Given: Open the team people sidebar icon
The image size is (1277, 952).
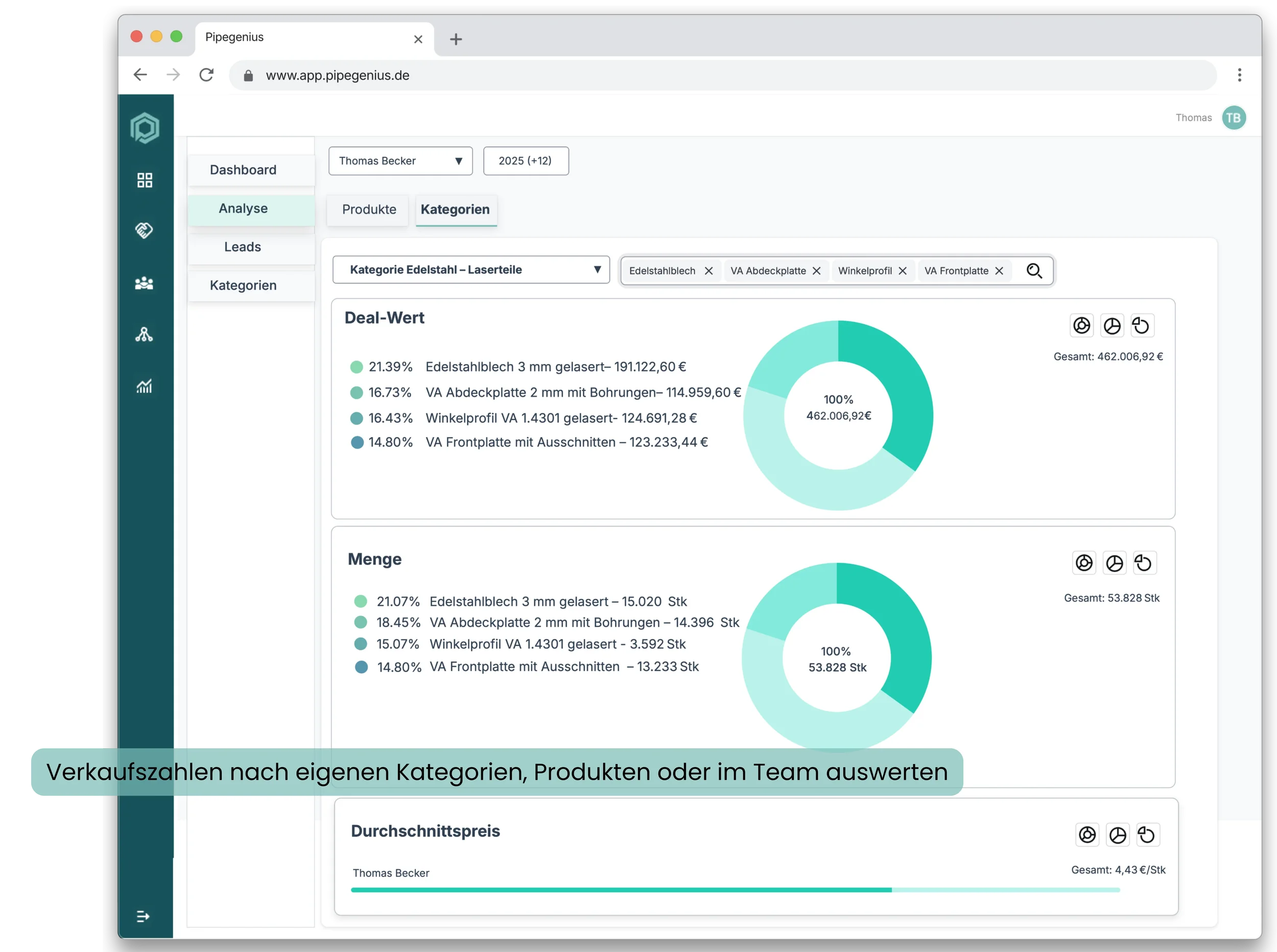Looking at the screenshot, I should pos(144,283).
